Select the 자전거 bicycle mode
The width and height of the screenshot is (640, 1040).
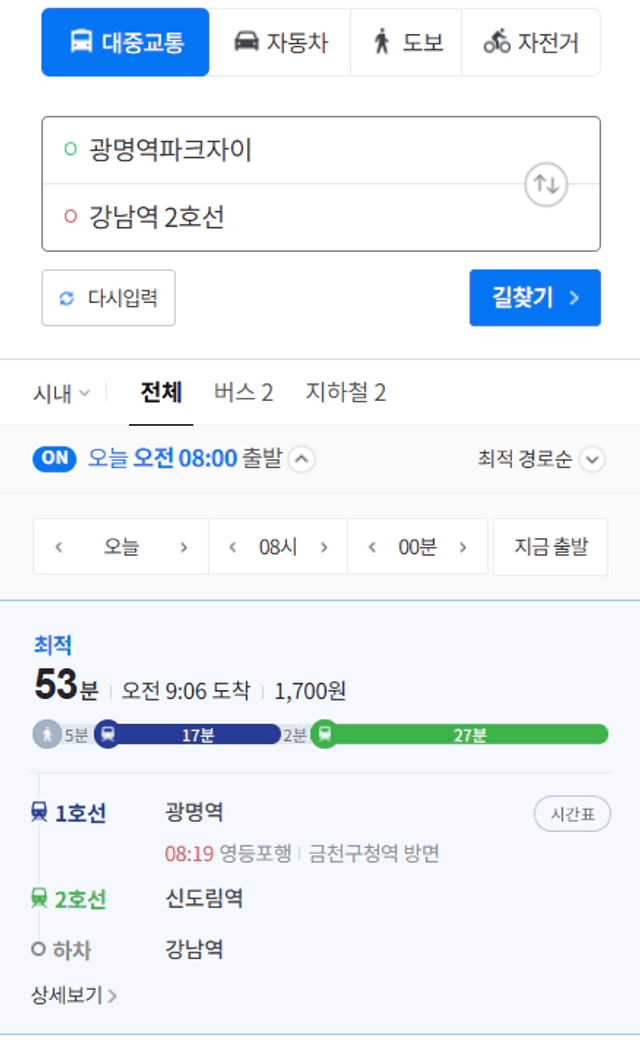(x=531, y=42)
